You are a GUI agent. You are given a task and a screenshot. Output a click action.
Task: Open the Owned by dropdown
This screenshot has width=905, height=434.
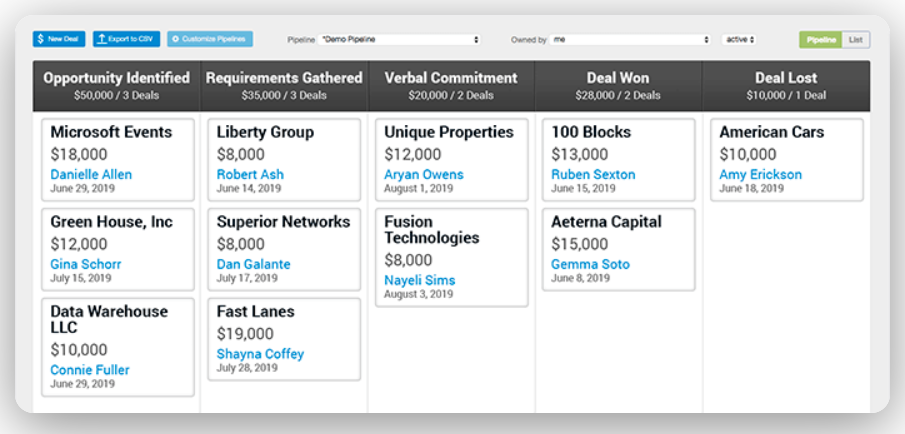[x=630, y=40]
